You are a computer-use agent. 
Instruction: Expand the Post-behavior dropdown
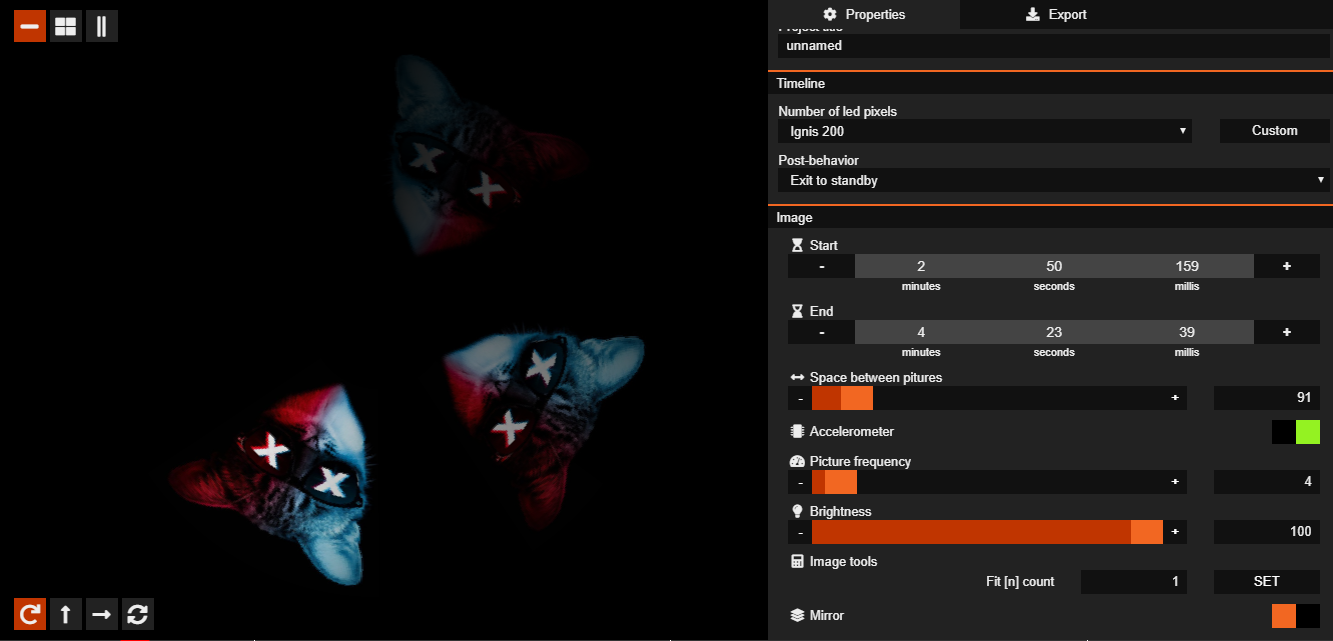[x=1054, y=181]
